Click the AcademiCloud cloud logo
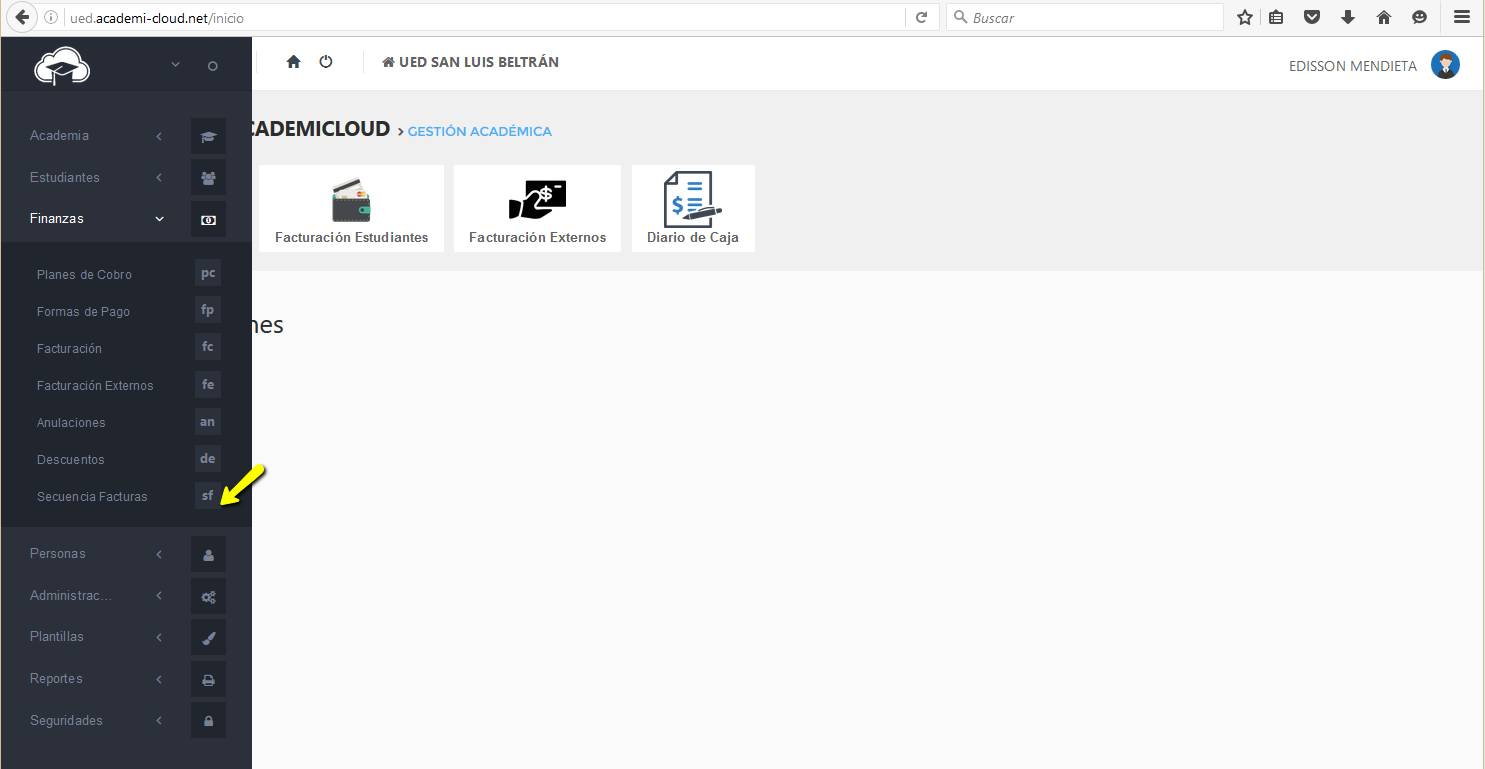The width and height of the screenshot is (1485, 769). [x=62, y=67]
